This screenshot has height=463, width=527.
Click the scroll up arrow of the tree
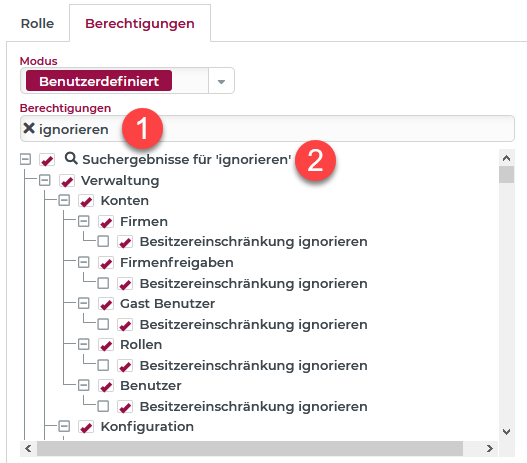[x=506, y=158]
